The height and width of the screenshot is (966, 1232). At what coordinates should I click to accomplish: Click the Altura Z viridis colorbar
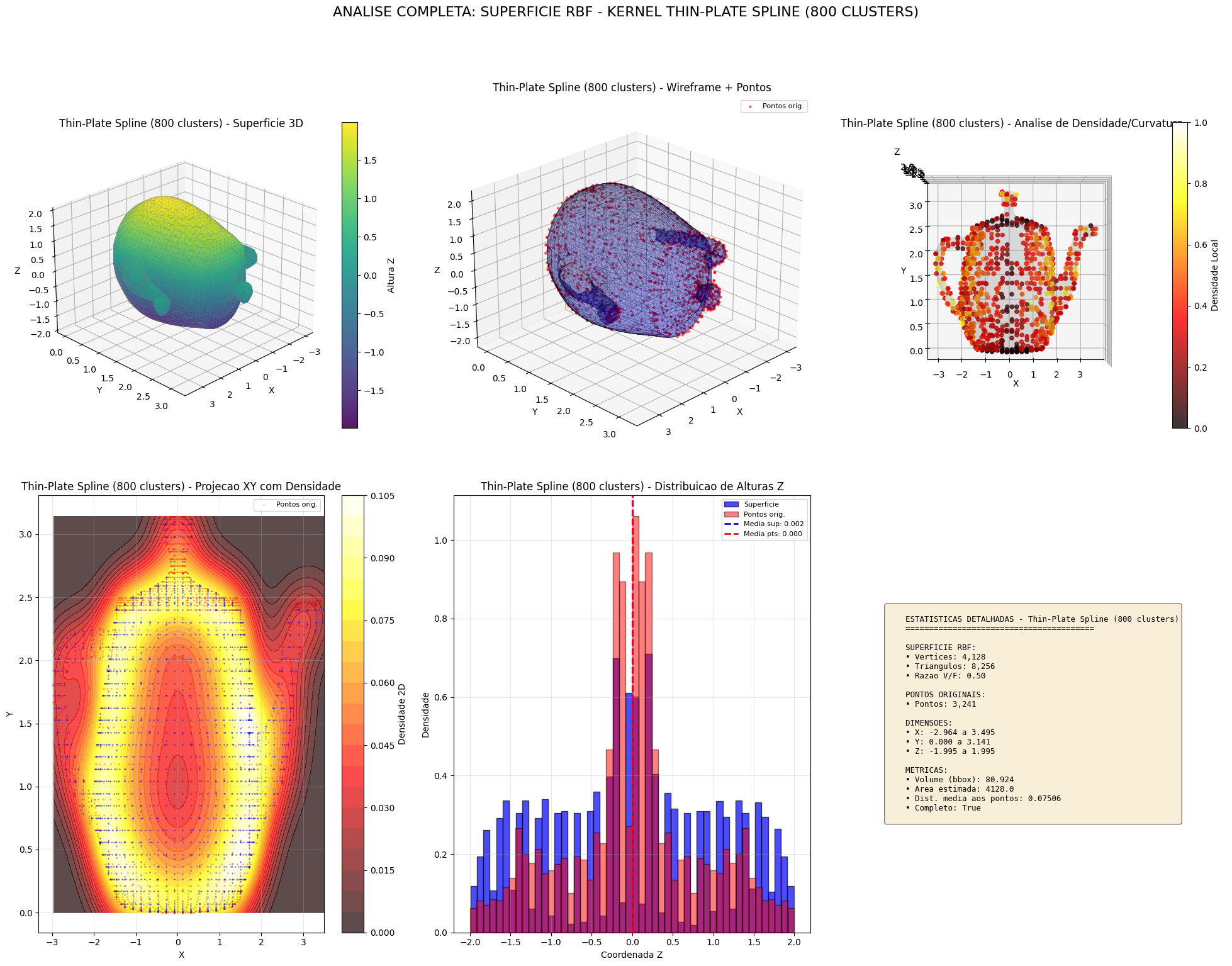tap(349, 275)
